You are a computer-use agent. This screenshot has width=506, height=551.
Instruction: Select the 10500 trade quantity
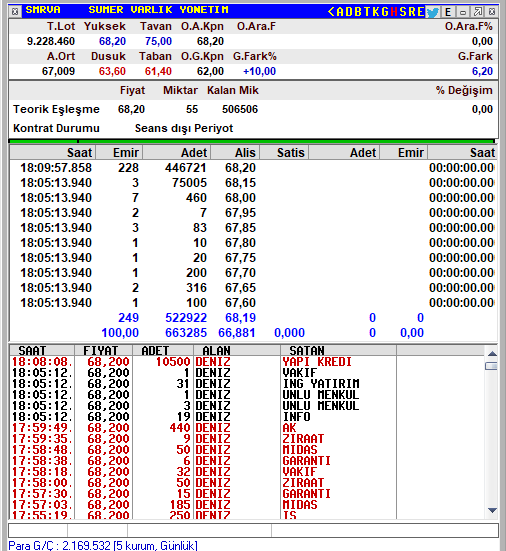pyautogui.click(x=173, y=362)
